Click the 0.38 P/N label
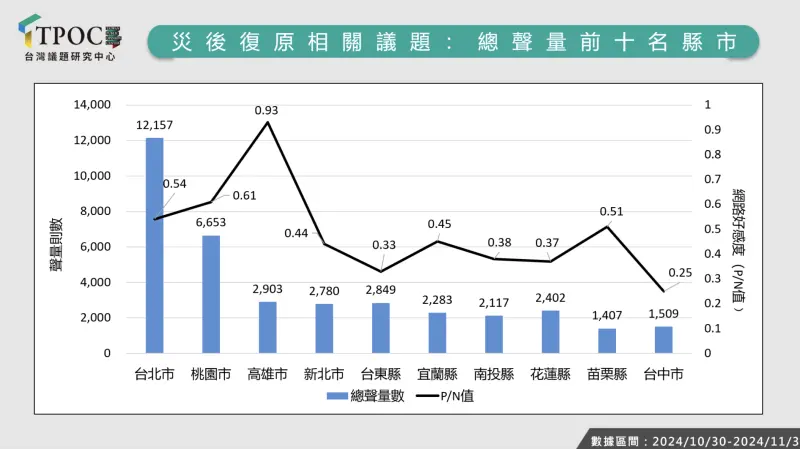 [x=499, y=242]
